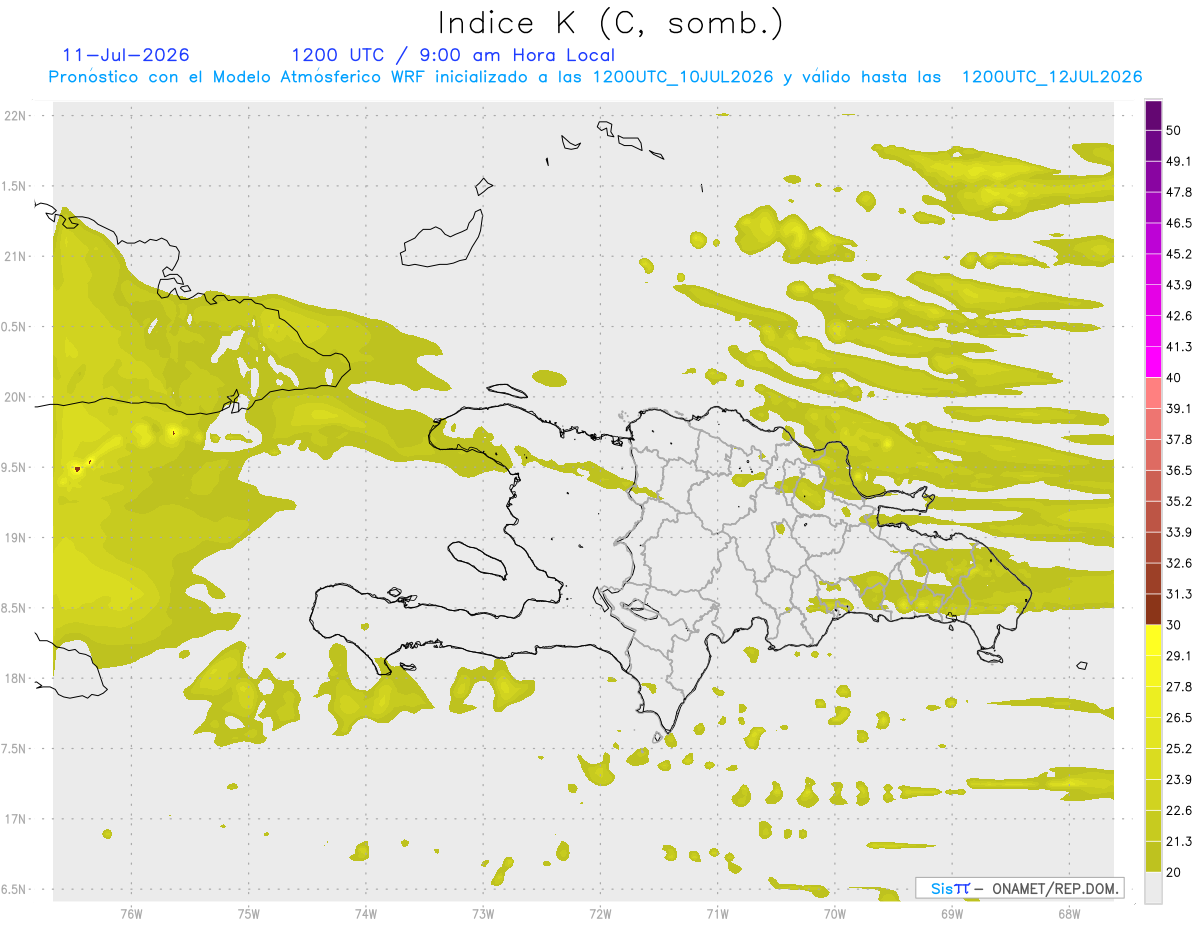The height and width of the screenshot is (927, 1200).
Task: Click '1200UTC_12JUL2026' valid-until time in forecast line
Action: click(x=1052, y=77)
